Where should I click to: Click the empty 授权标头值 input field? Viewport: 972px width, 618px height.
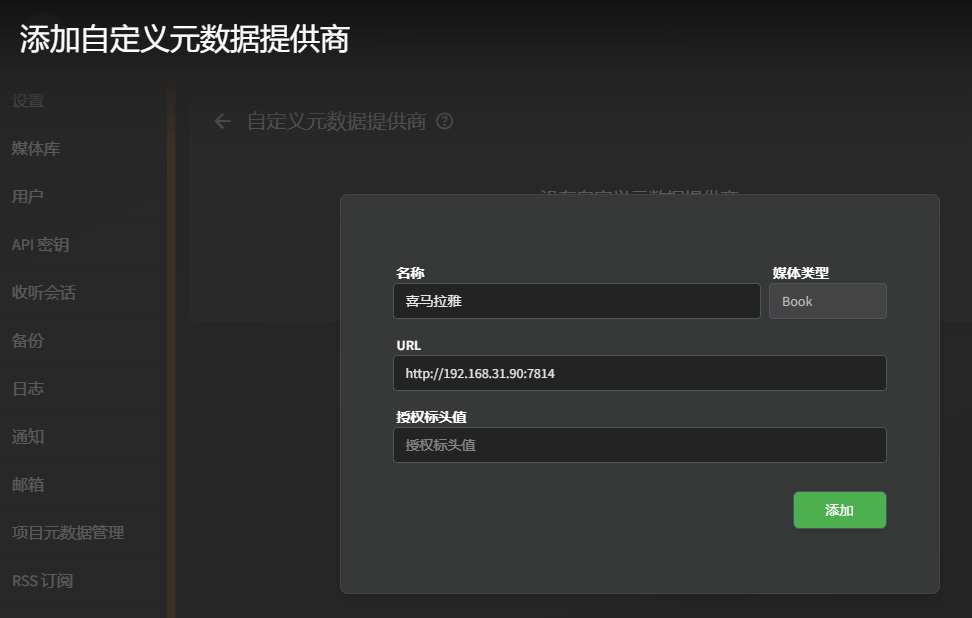click(640, 445)
